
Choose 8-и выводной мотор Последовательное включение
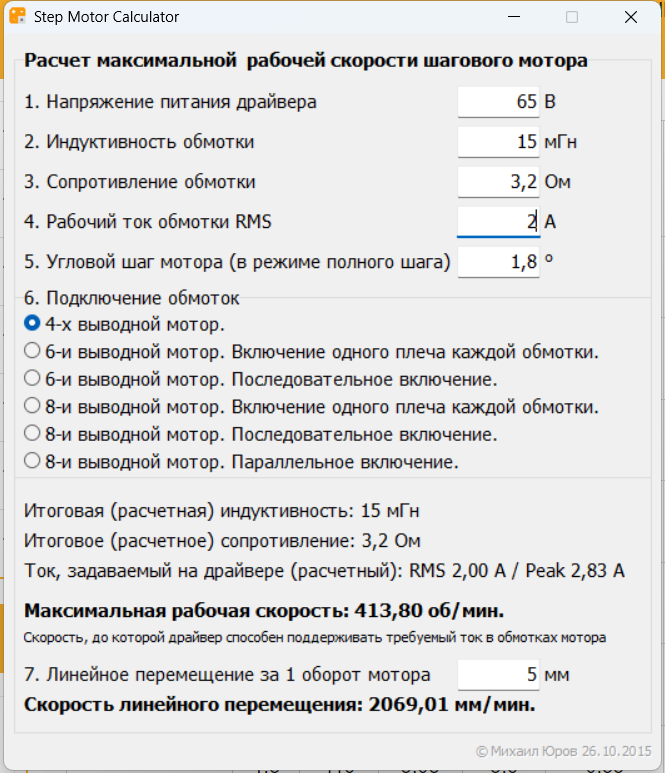(x=33, y=434)
